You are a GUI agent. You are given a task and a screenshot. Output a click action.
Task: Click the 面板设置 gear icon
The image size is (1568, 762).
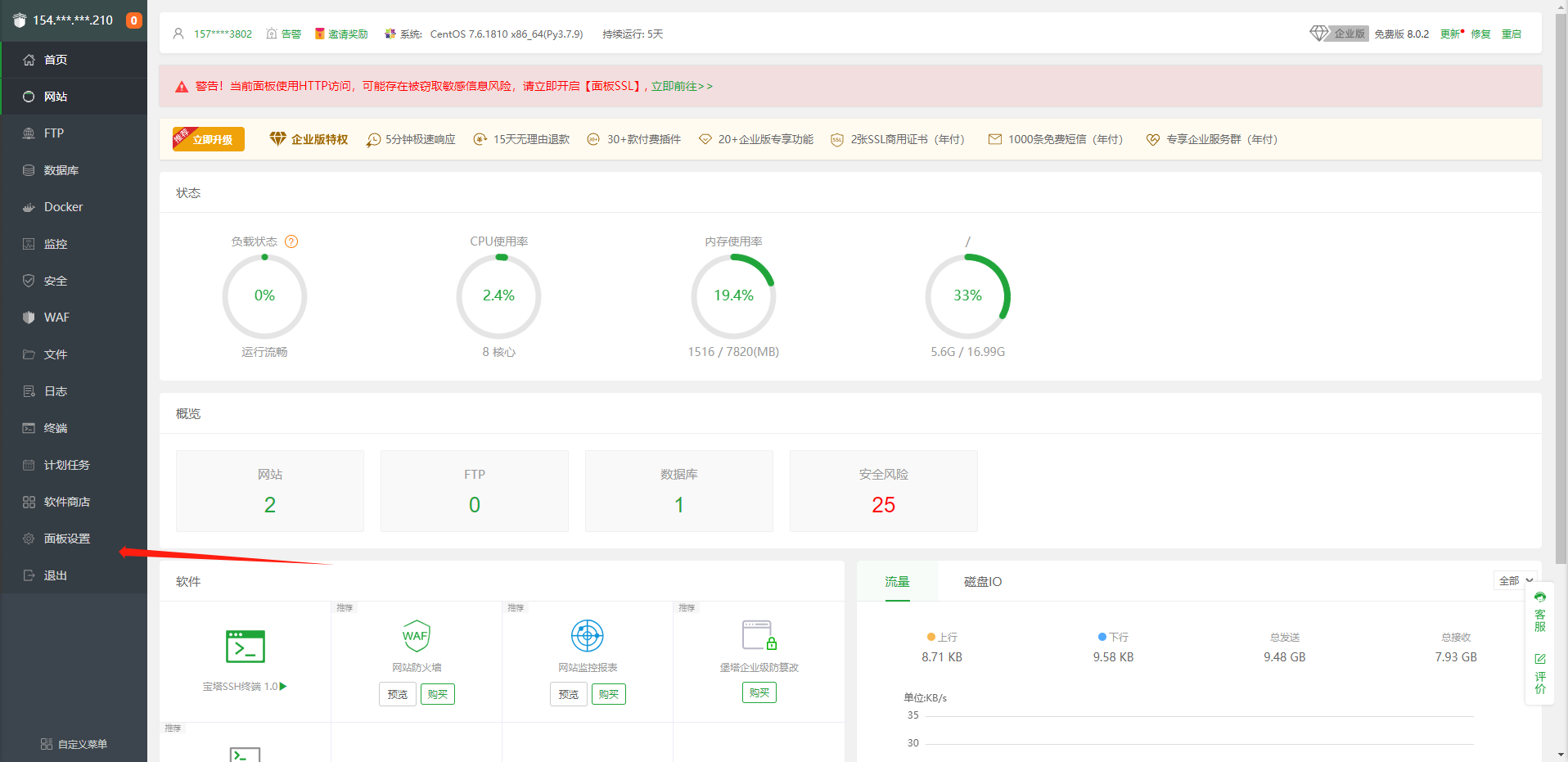(29, 539)
